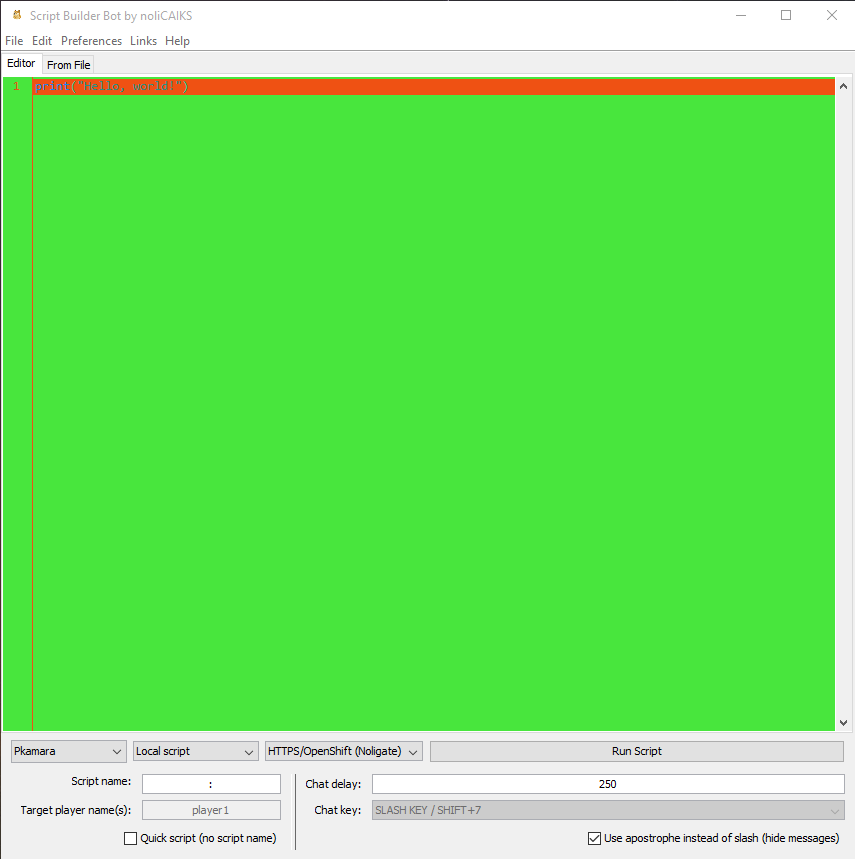The width and height of the screenshot is (855, 859).
Task: Open the Chat key dropdown
Action: coord(608,810)
